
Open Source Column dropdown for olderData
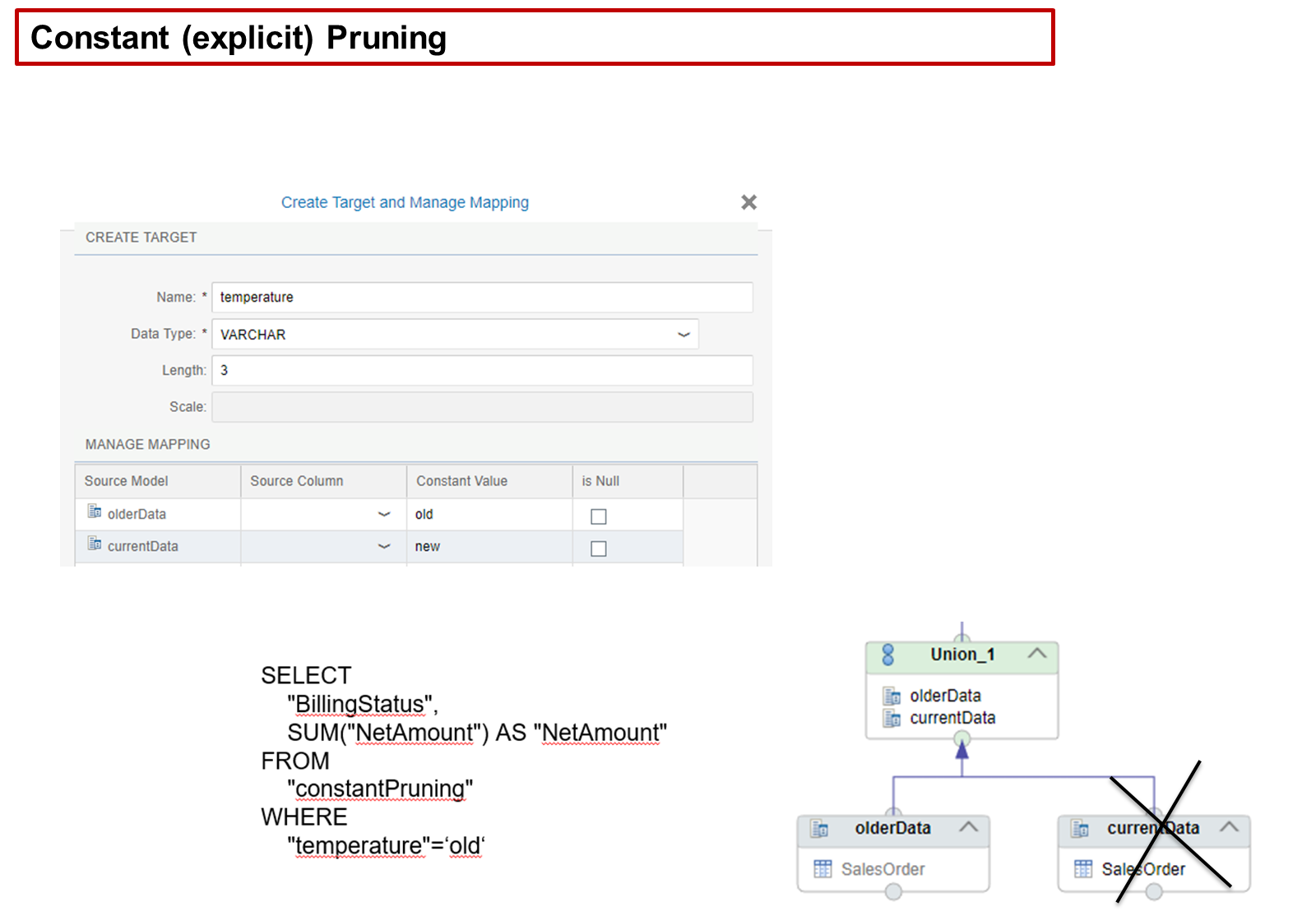384,515
